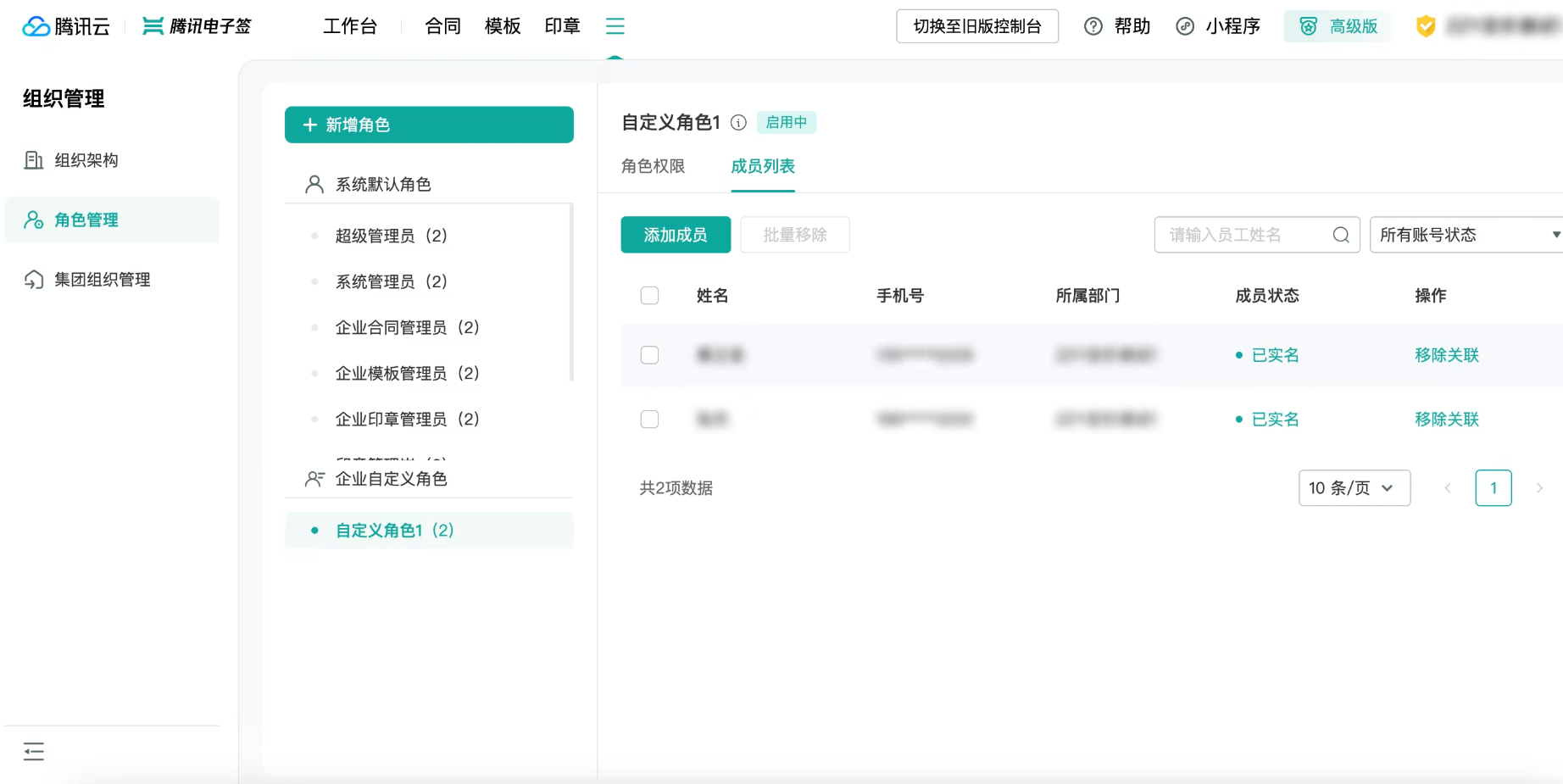Viewport: 1563px width, 784px height.
Task: Click the yellow shield verification icon
Action: 1426,26
